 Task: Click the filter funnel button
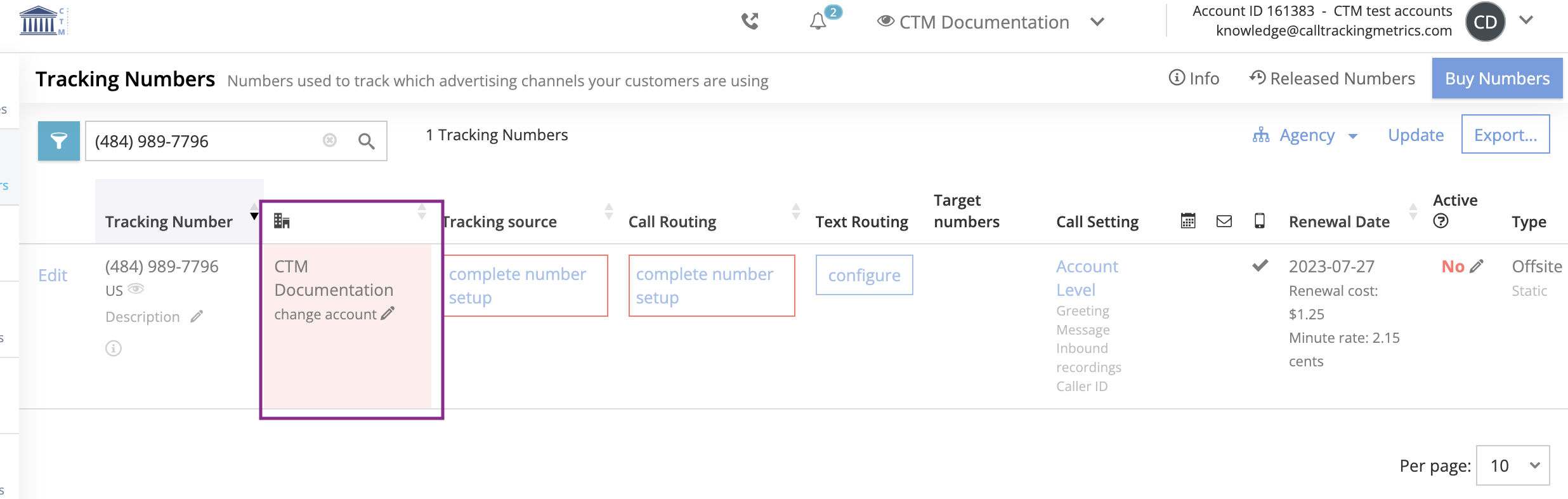click(59, 141)
